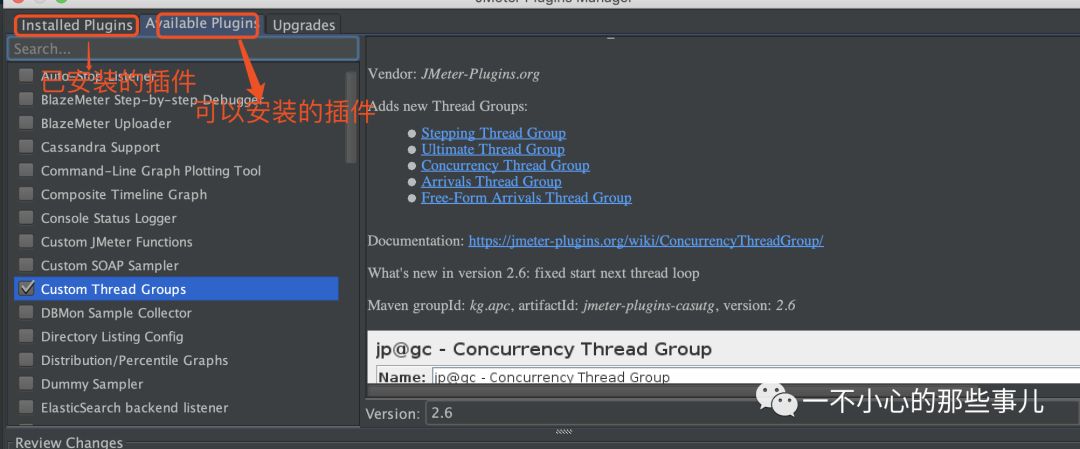Check the Console Status Logger checkbox
Image resolution: width=1080 pixels, height=449 pixels.
(26, 218)
